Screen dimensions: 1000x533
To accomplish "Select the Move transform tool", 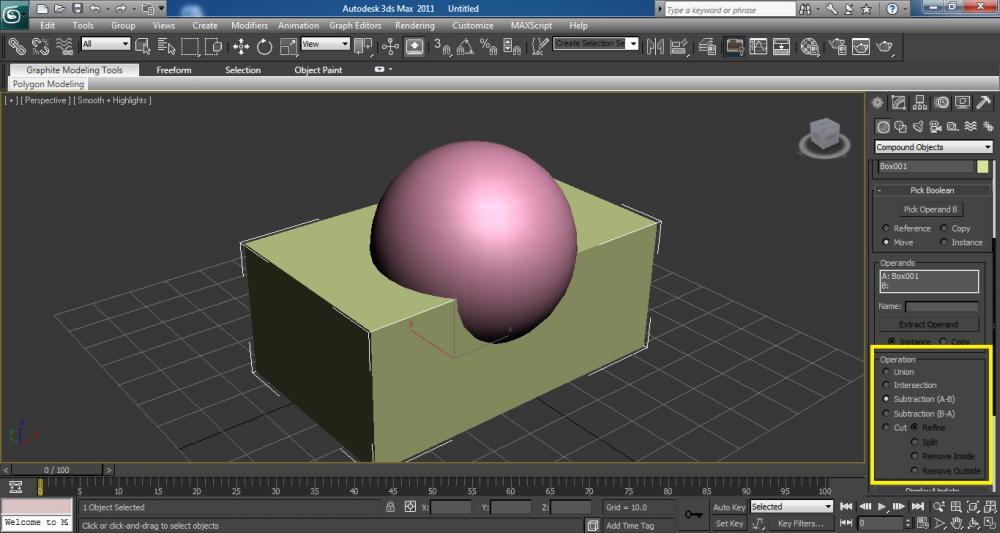I will 241,46.
